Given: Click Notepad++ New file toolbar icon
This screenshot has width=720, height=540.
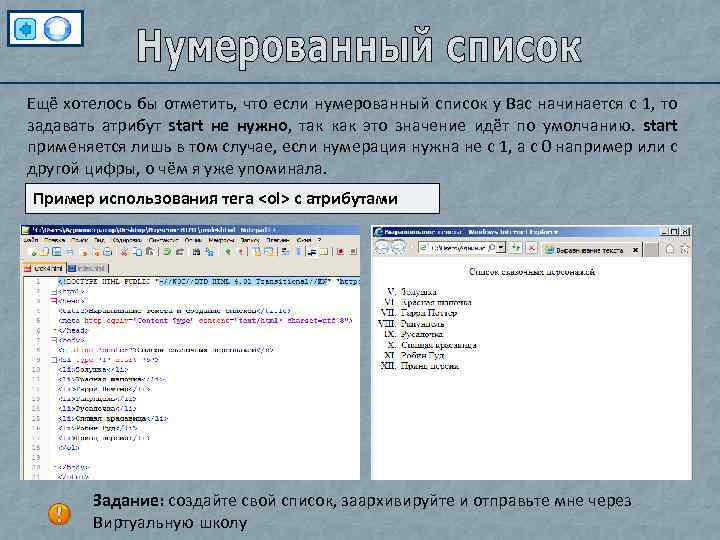Looking at the screenshot, I should (33, 252).
